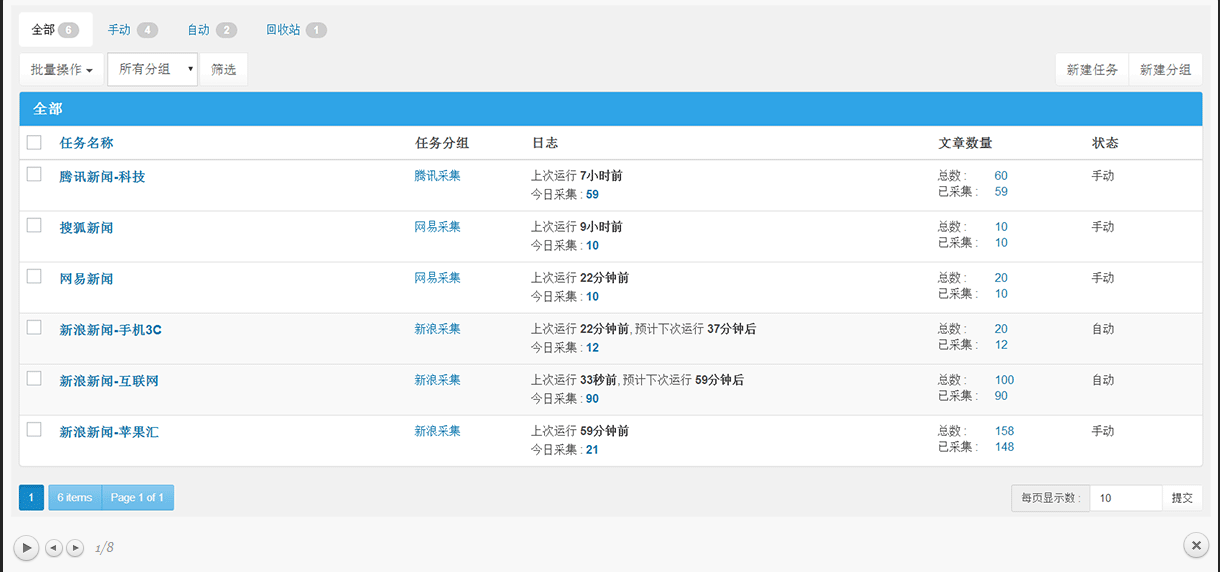Click total count 158 for 新浪新闻-苹果汇
The image size is (1220, 572).
pos(1004,430)
